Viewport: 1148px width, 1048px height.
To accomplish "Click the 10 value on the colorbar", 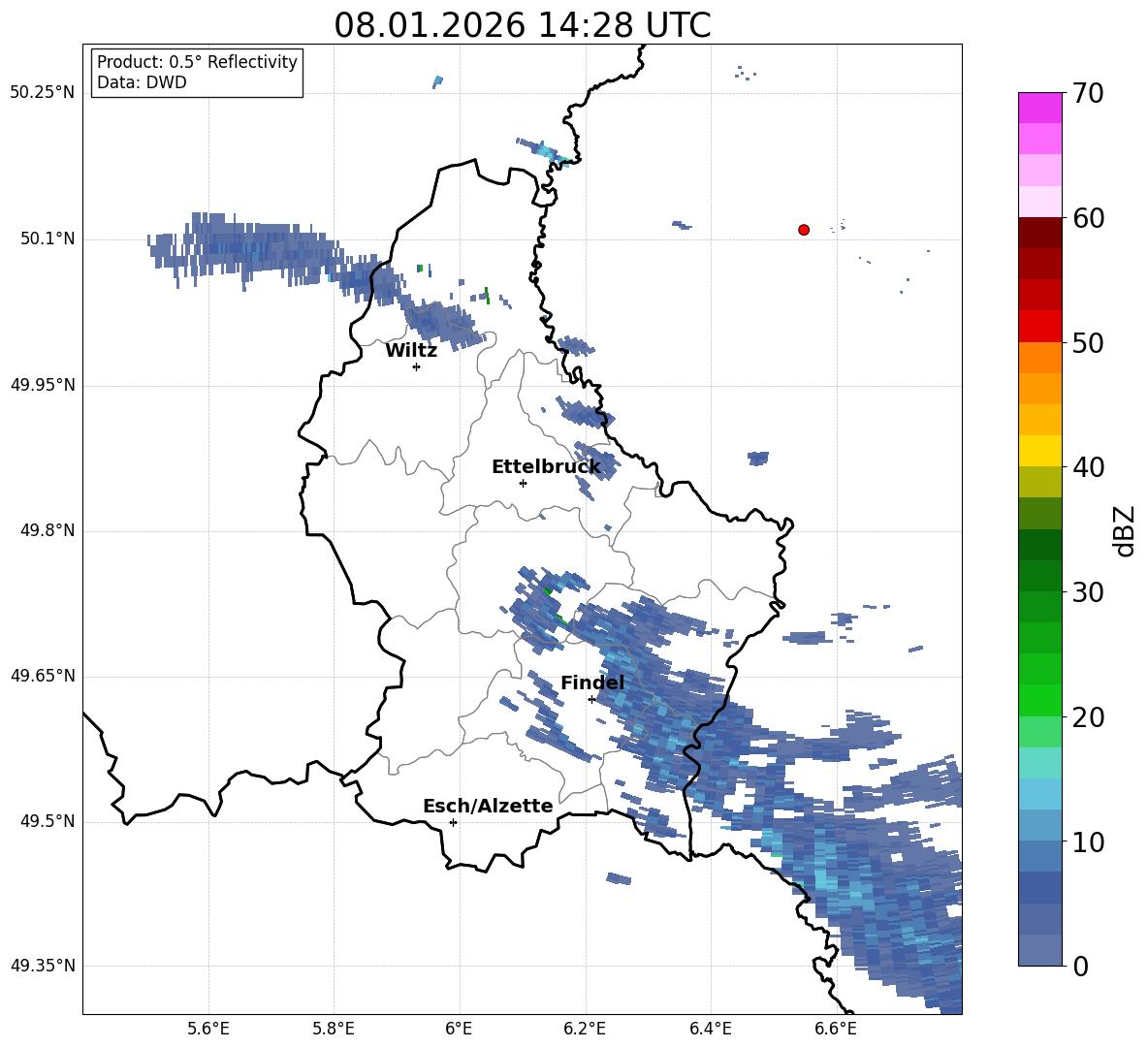I will coord(1088,842).
